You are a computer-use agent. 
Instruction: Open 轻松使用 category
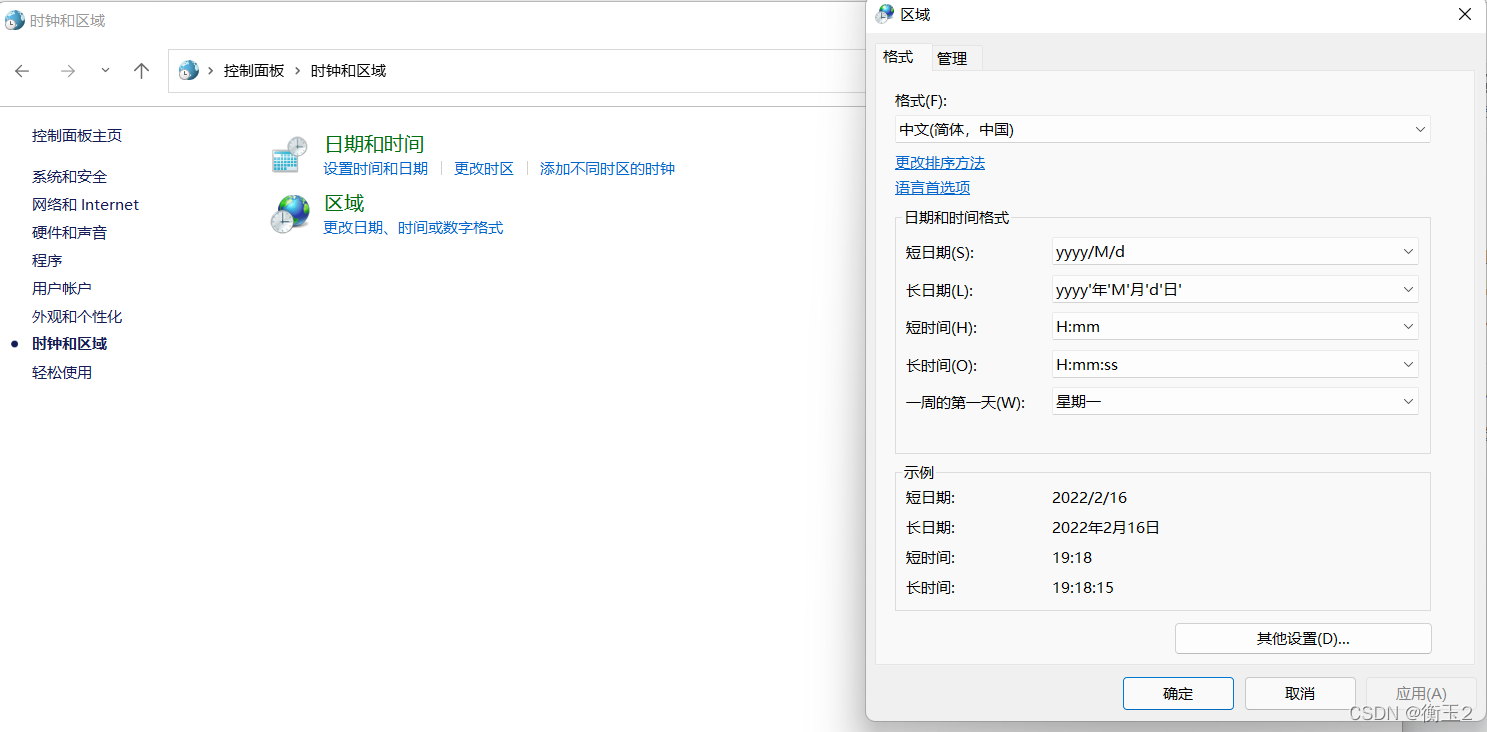pyautogui.click(x=62, y=373)
